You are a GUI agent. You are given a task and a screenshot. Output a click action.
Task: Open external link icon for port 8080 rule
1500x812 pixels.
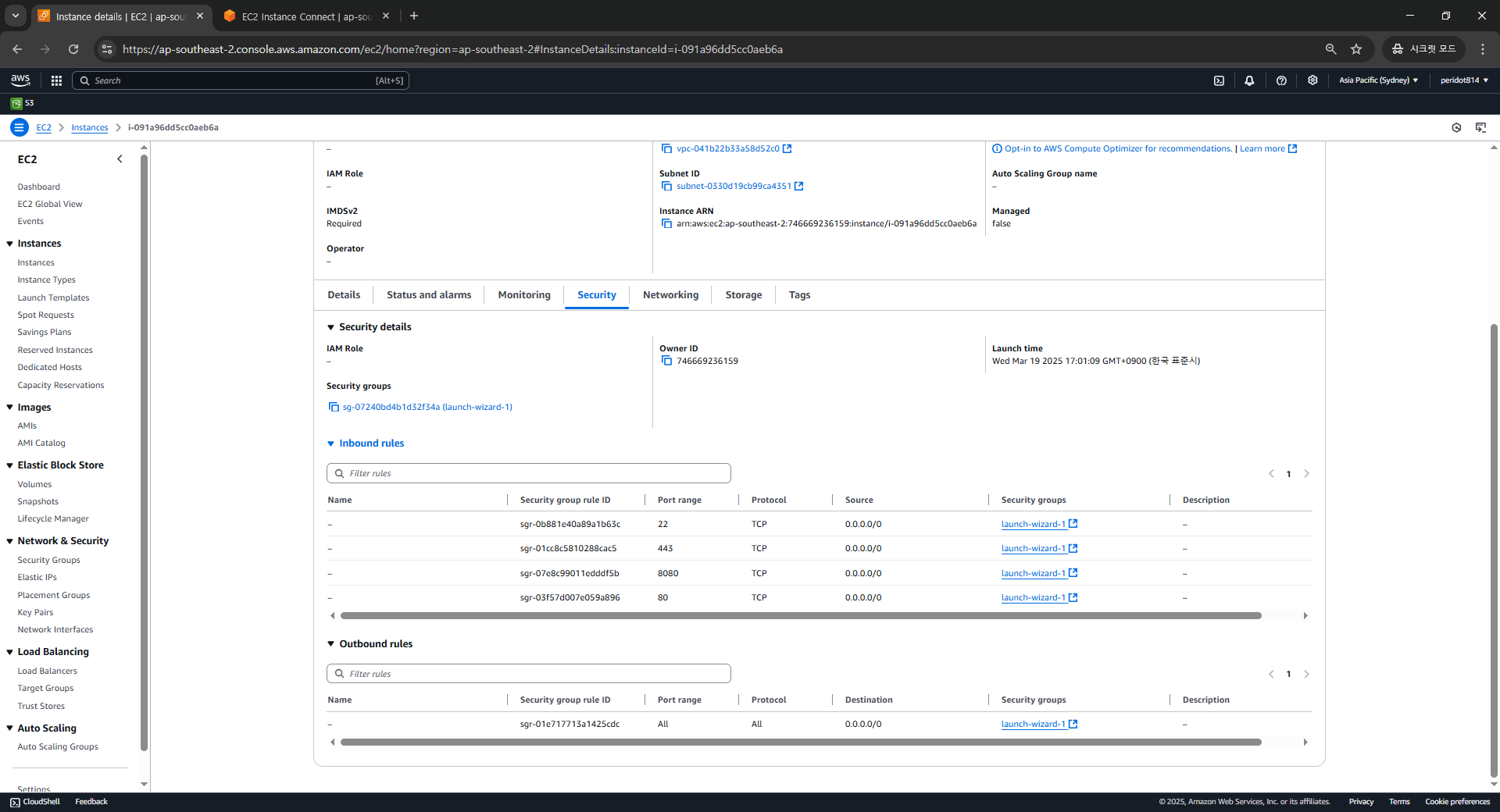(1073, 573)
